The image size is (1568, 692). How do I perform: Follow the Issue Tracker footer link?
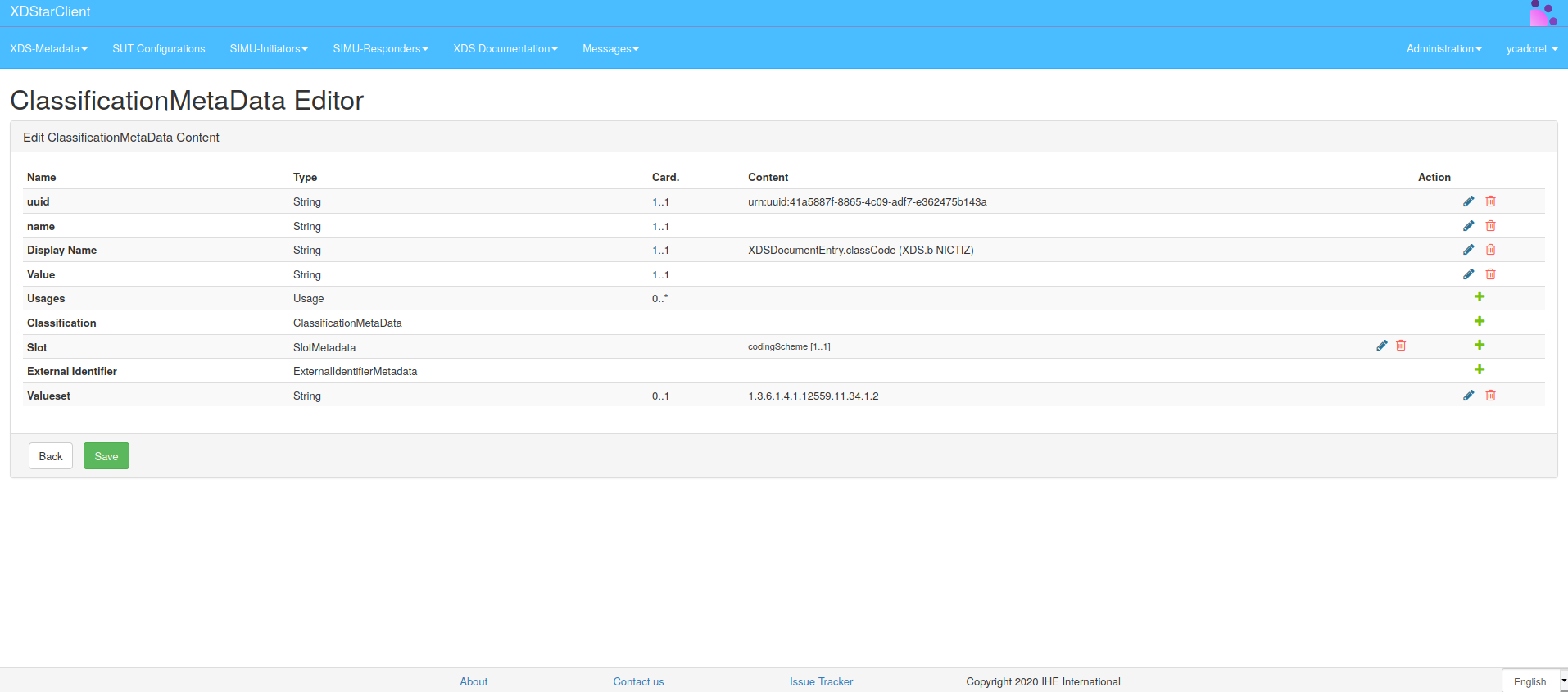(x=821, y=681)
